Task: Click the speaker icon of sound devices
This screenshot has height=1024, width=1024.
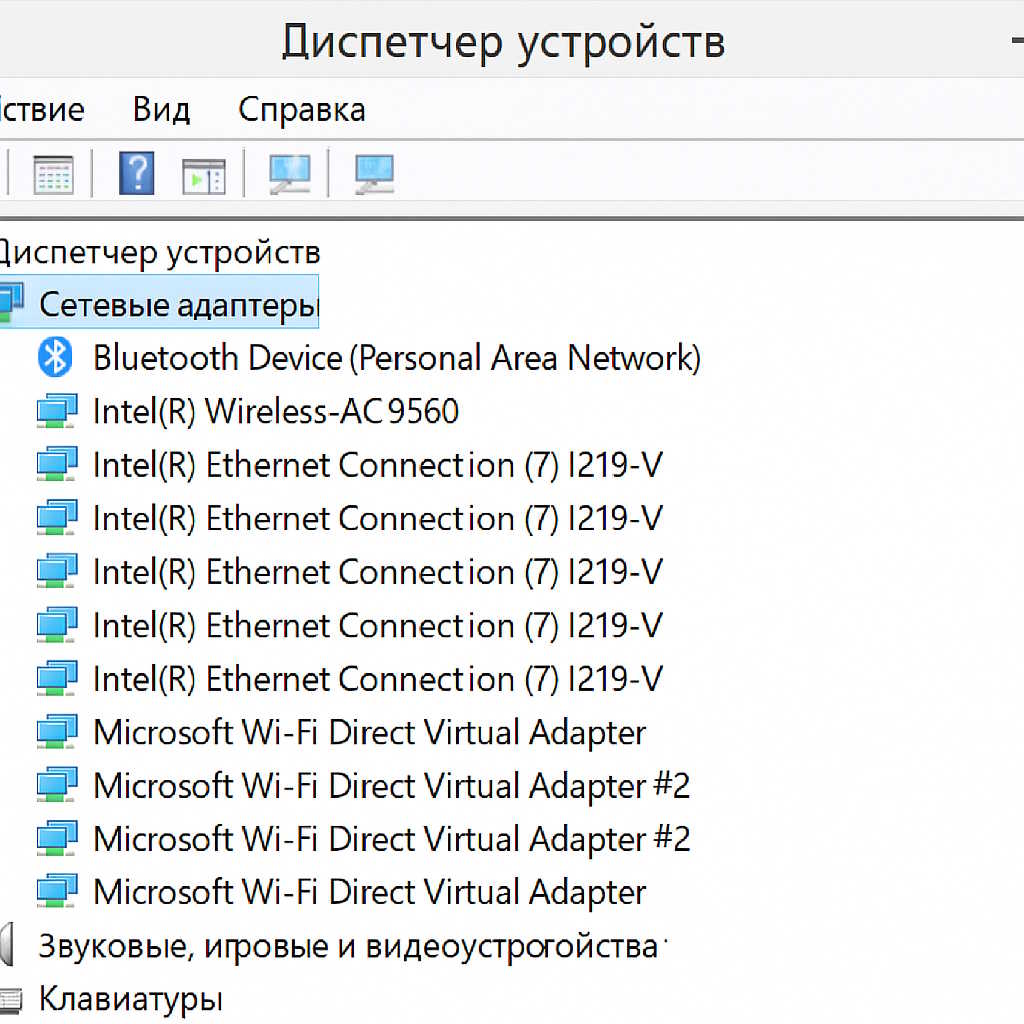Action: 7,944
